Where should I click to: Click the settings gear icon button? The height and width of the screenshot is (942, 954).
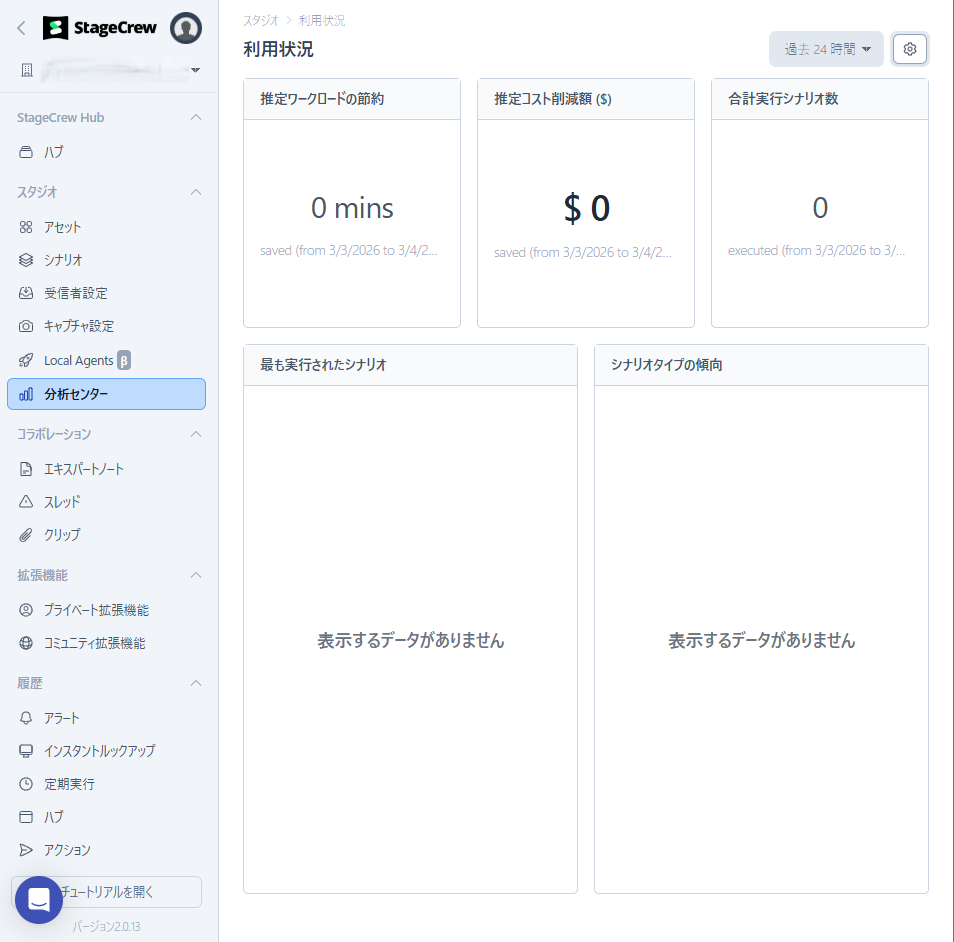pyautogui.click(x=910, y=49)
